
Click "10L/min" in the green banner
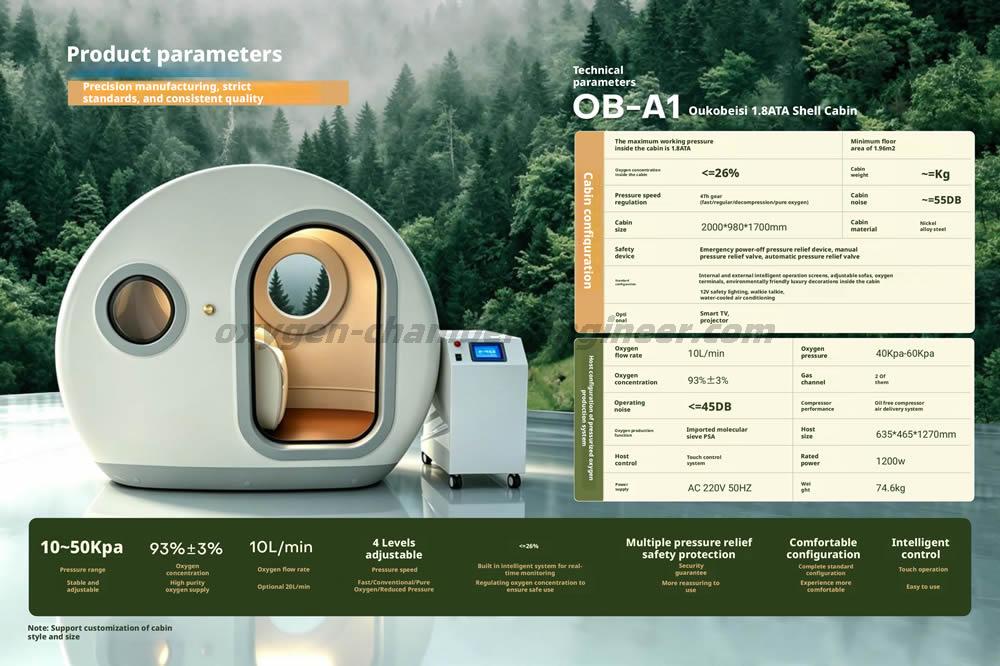tap(281, 547)
